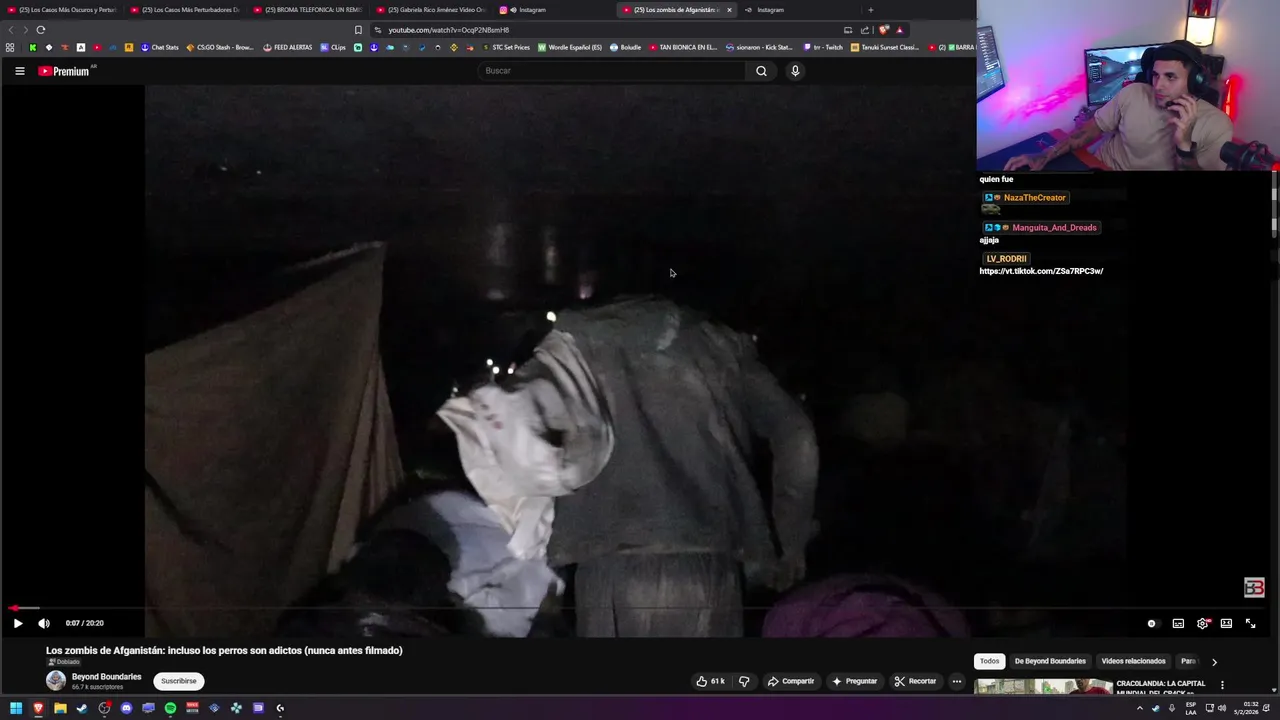Open the Tanuki Sunset Classic bookmark
Viewport: 1280px width, 720px height.
884,47
